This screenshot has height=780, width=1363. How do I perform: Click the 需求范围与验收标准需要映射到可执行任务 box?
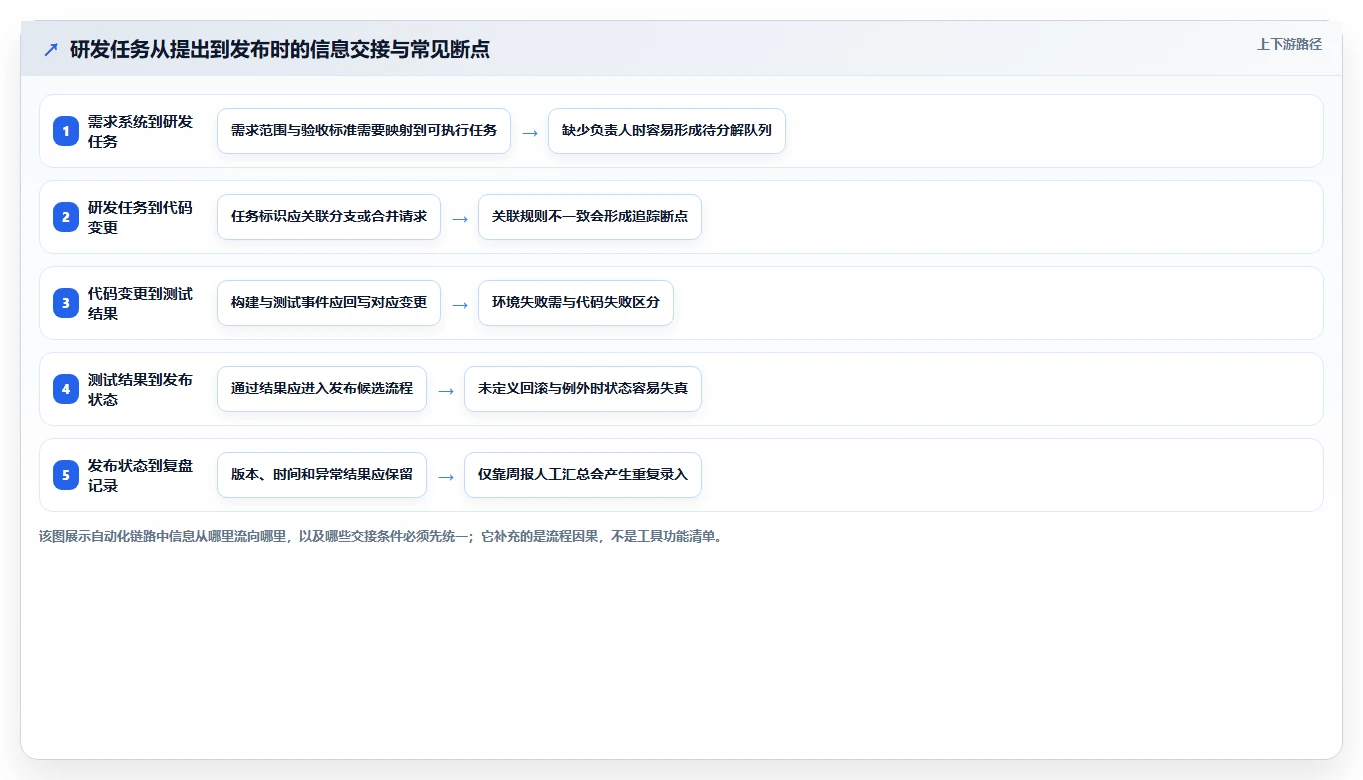tap(364, 131)
